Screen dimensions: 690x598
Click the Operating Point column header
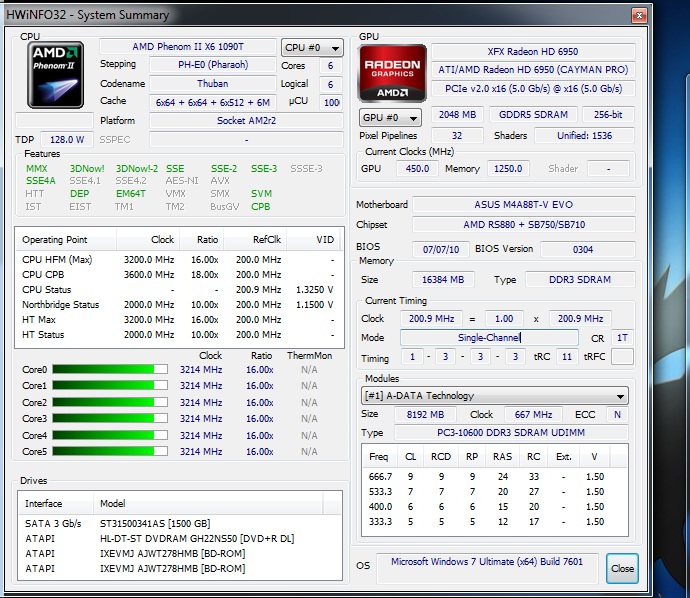point(66,240)
